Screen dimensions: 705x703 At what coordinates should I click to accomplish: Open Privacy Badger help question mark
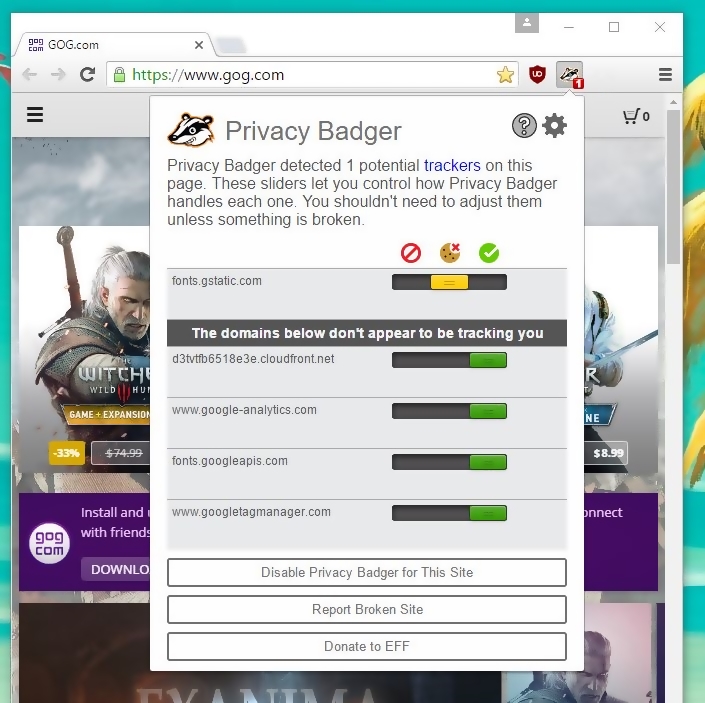[524, 125]
